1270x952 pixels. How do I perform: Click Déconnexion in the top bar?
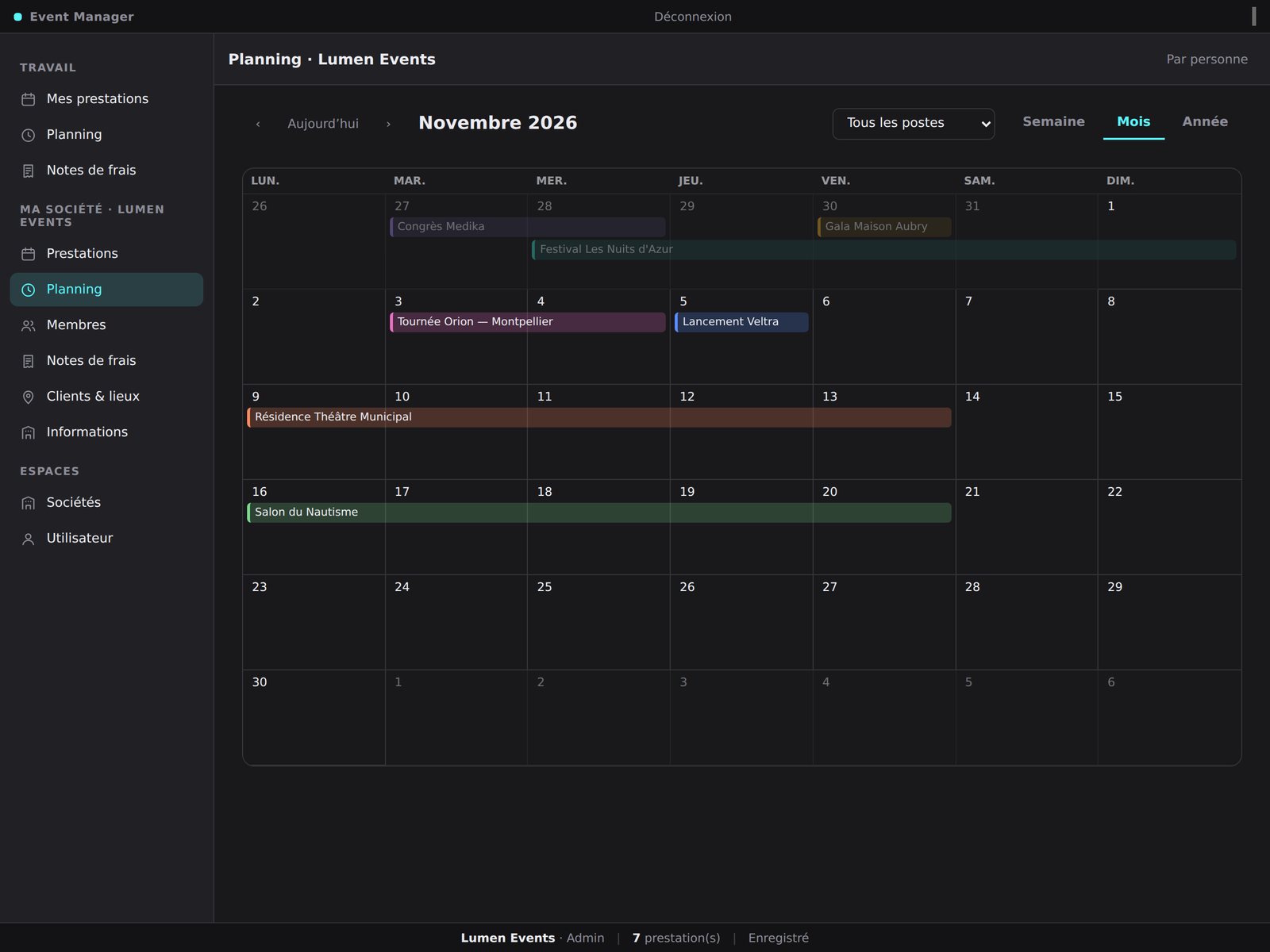pyautogui.click(x=693, y=17)
